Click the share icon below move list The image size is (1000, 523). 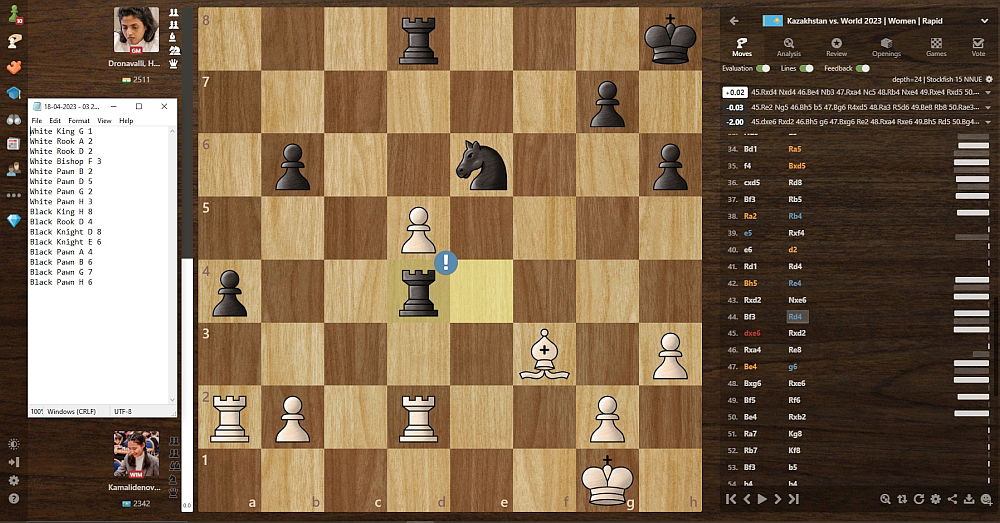pos(952,498)
